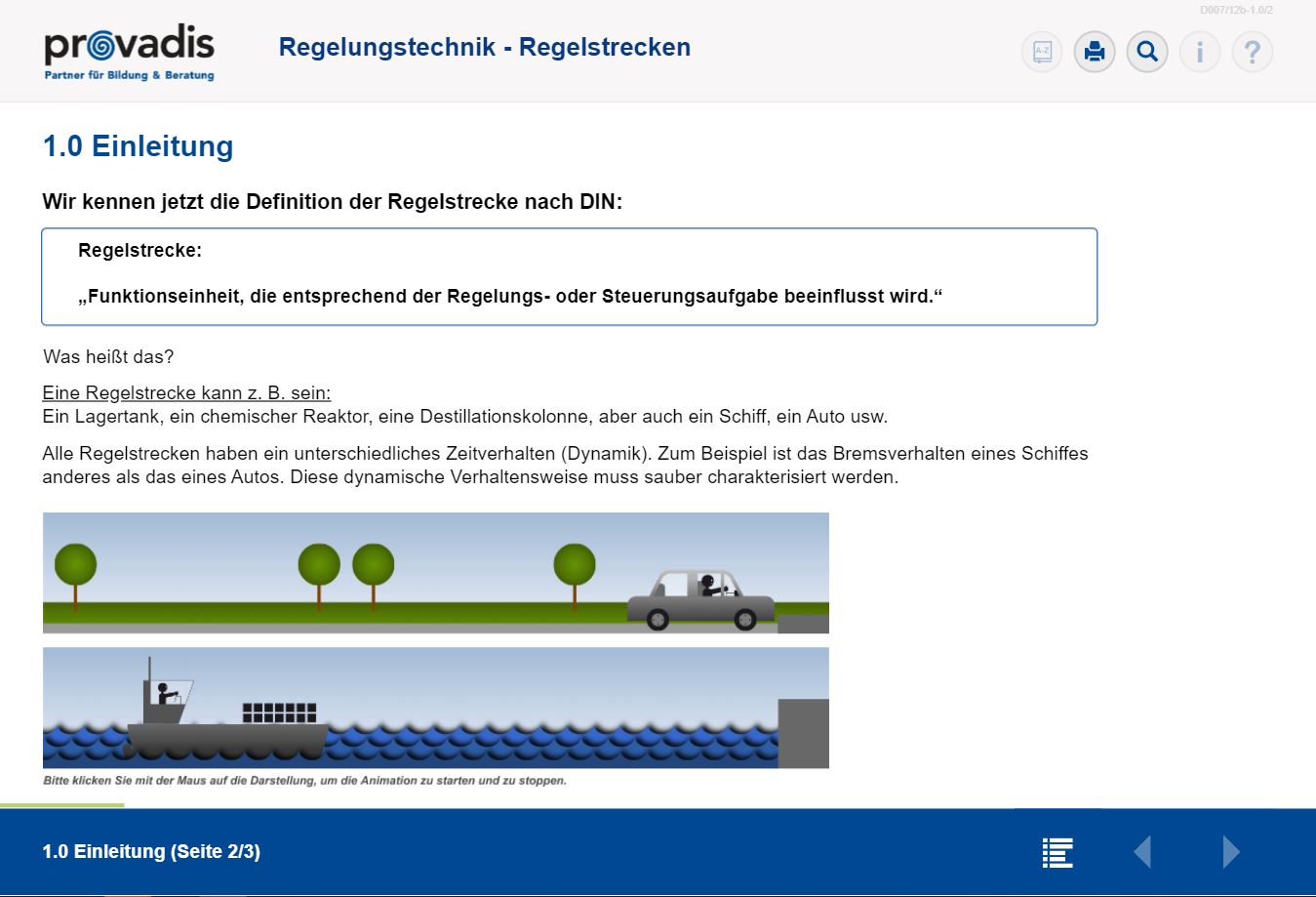
Task: Click the gray dock wall in ship scene
Action: (x=803, y=733)
